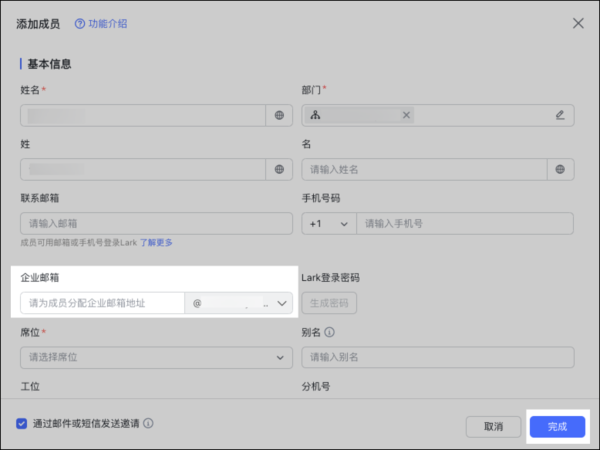
Task: Click edit pencil icon in 部门 field
Action: pos(560,115)
